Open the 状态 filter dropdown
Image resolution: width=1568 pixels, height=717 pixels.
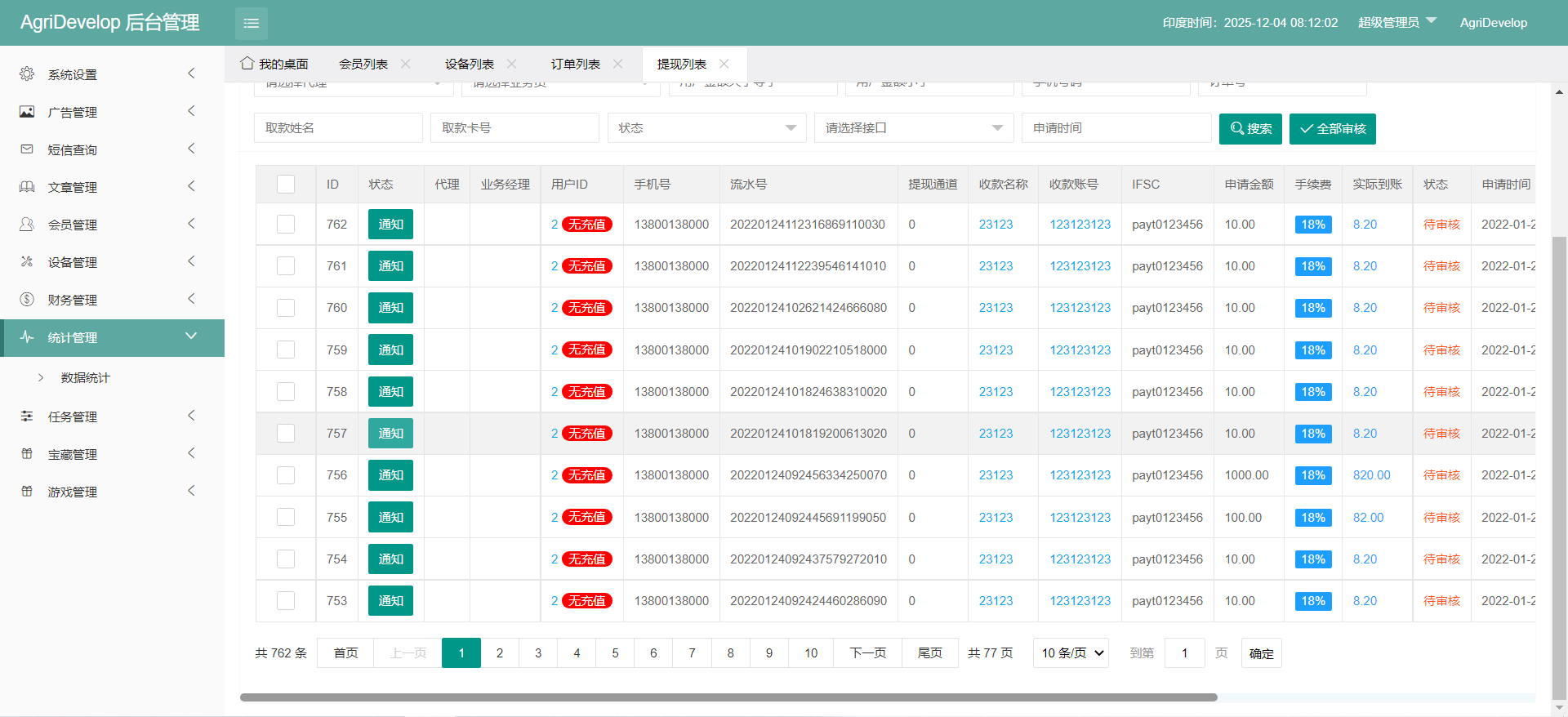click(706, 128)
